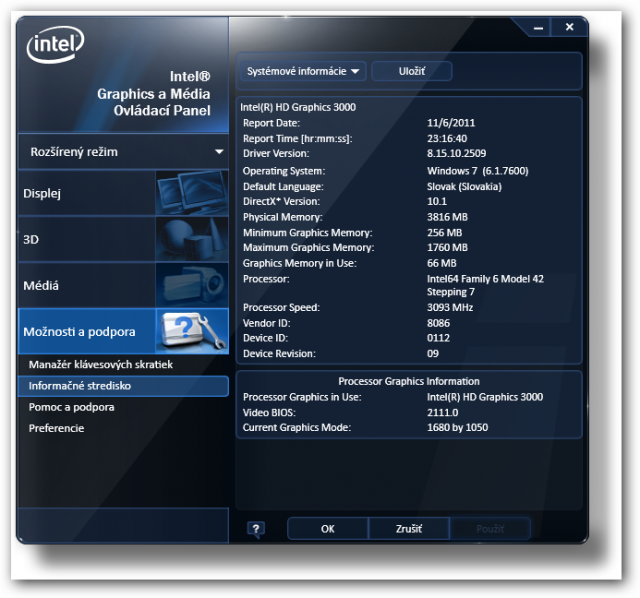Close the Intel control panel window
This screenshot has width=640, height=598.
pos(569,27)
